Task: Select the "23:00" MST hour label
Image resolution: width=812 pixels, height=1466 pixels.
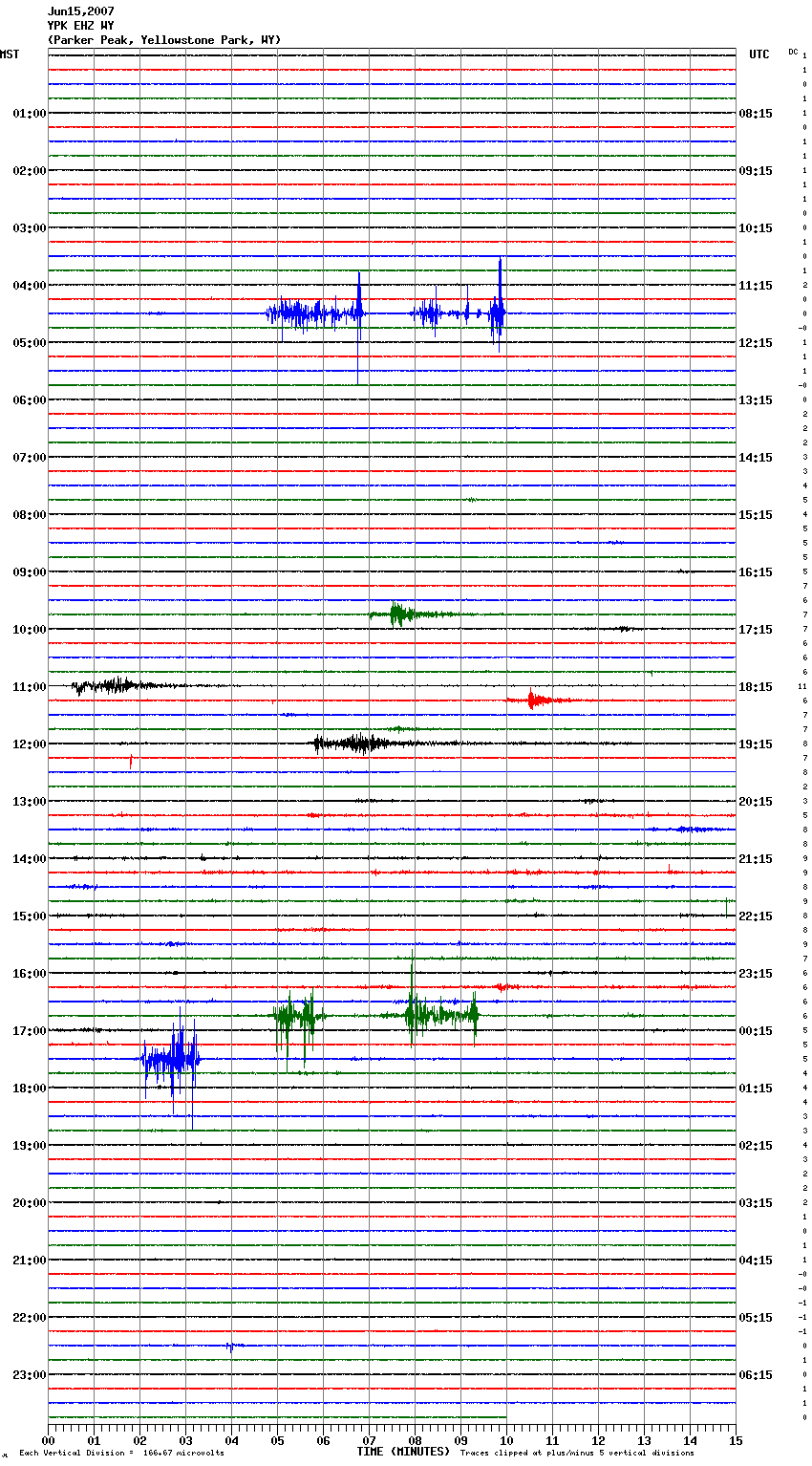Action: [x=30, y=1375]
